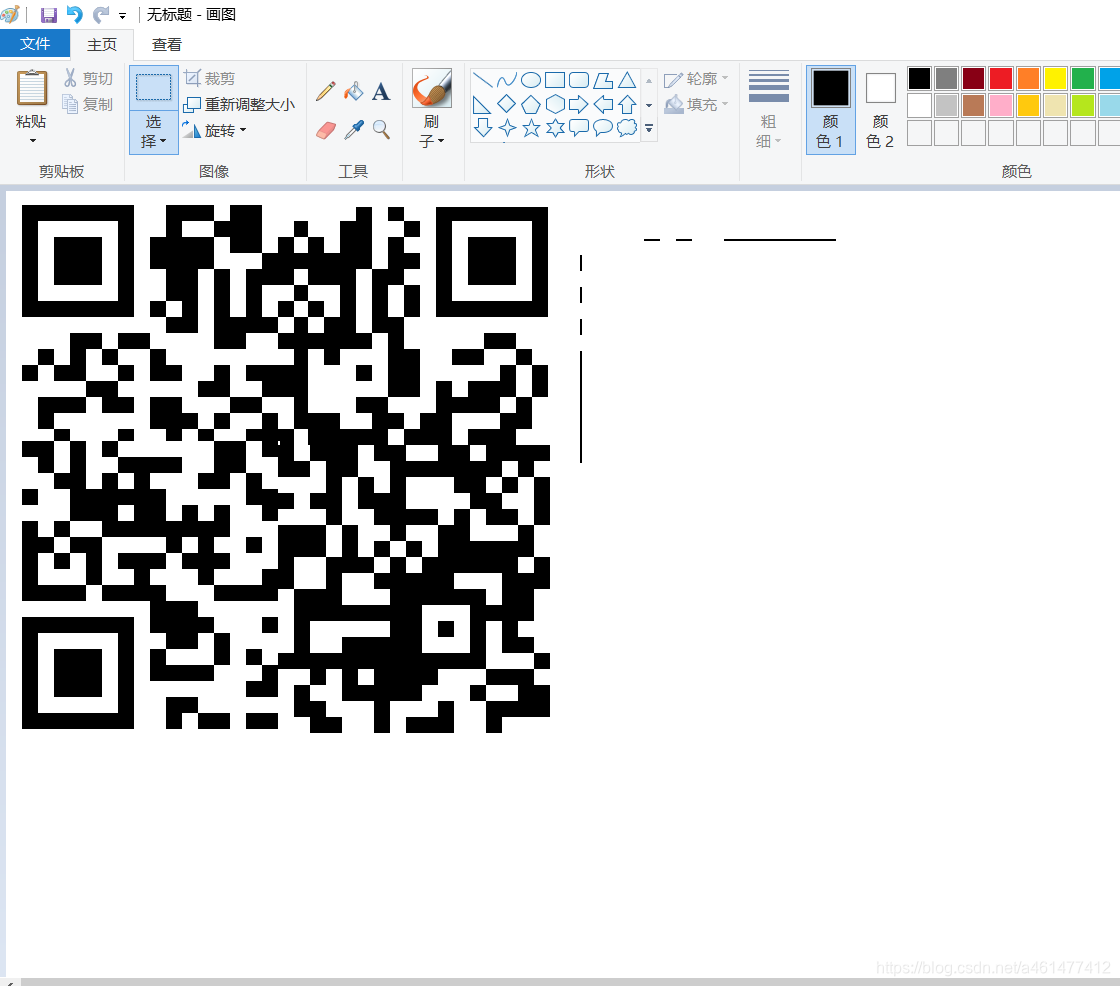The height and width of the screenshot is (986, 1120).
Task: Click the horizontal scrollbar left arrow
Action: [x=10, y=982]
